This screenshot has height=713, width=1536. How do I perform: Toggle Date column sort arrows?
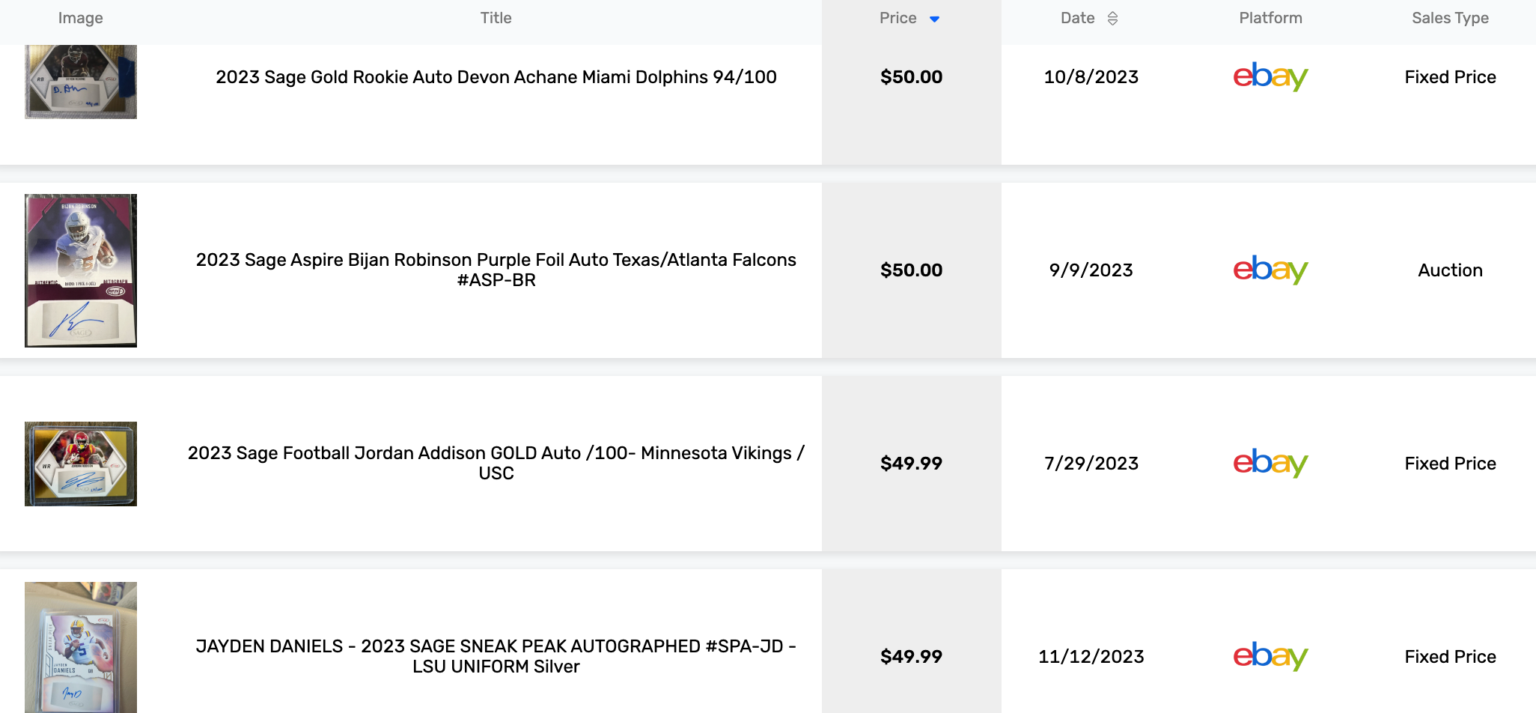(x=1112, y=19)
